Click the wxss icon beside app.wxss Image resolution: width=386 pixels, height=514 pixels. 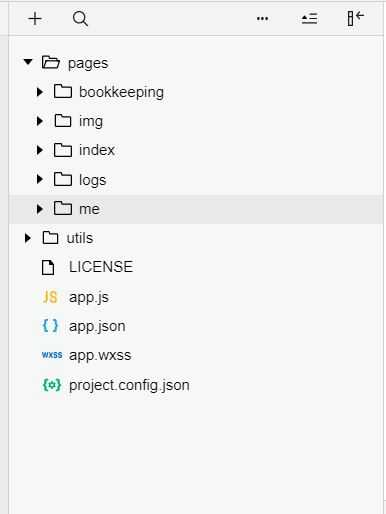52,355
